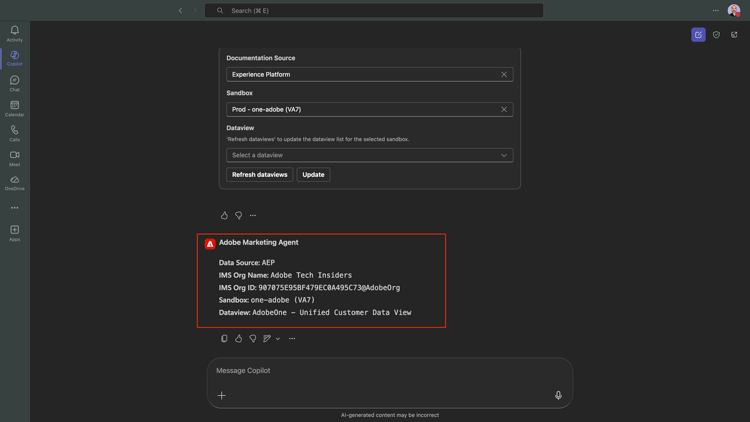Screen dimensions: 750x422
Task: Open the Apps store
Action: tap(15, 233)
